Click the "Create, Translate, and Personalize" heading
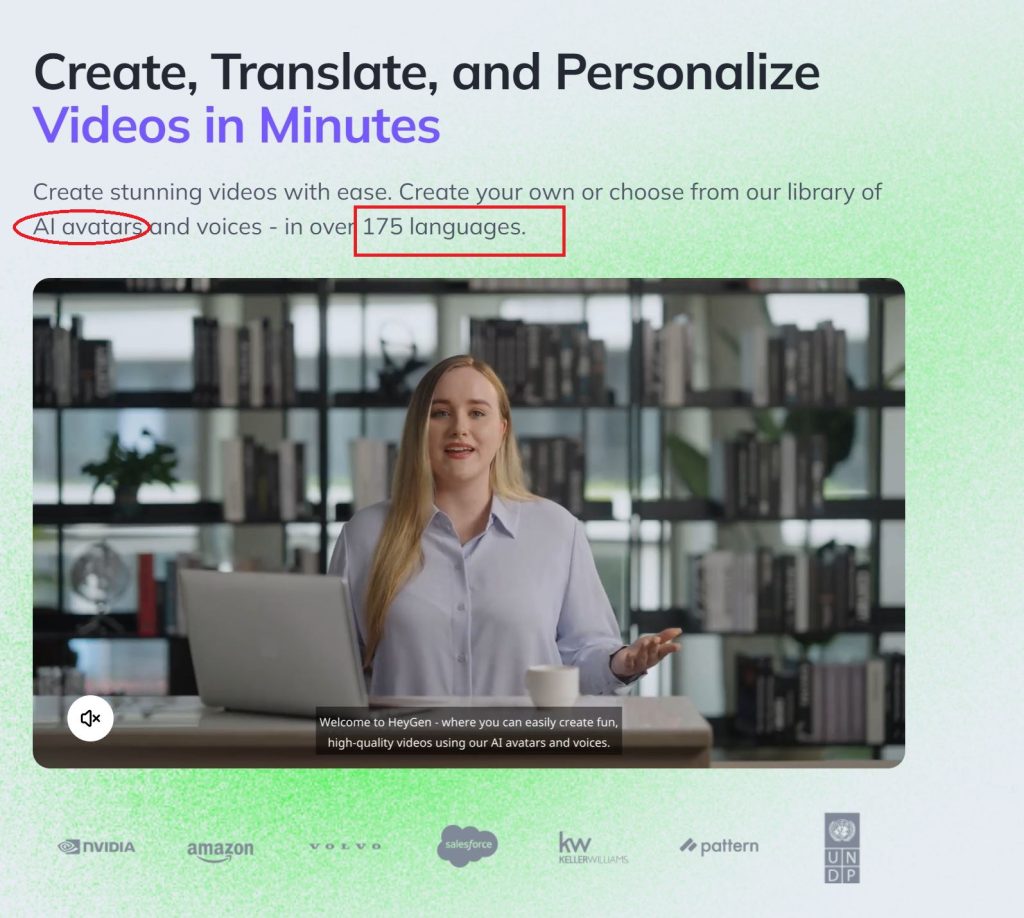1024x918 pixels. click(x=426, y=72)
